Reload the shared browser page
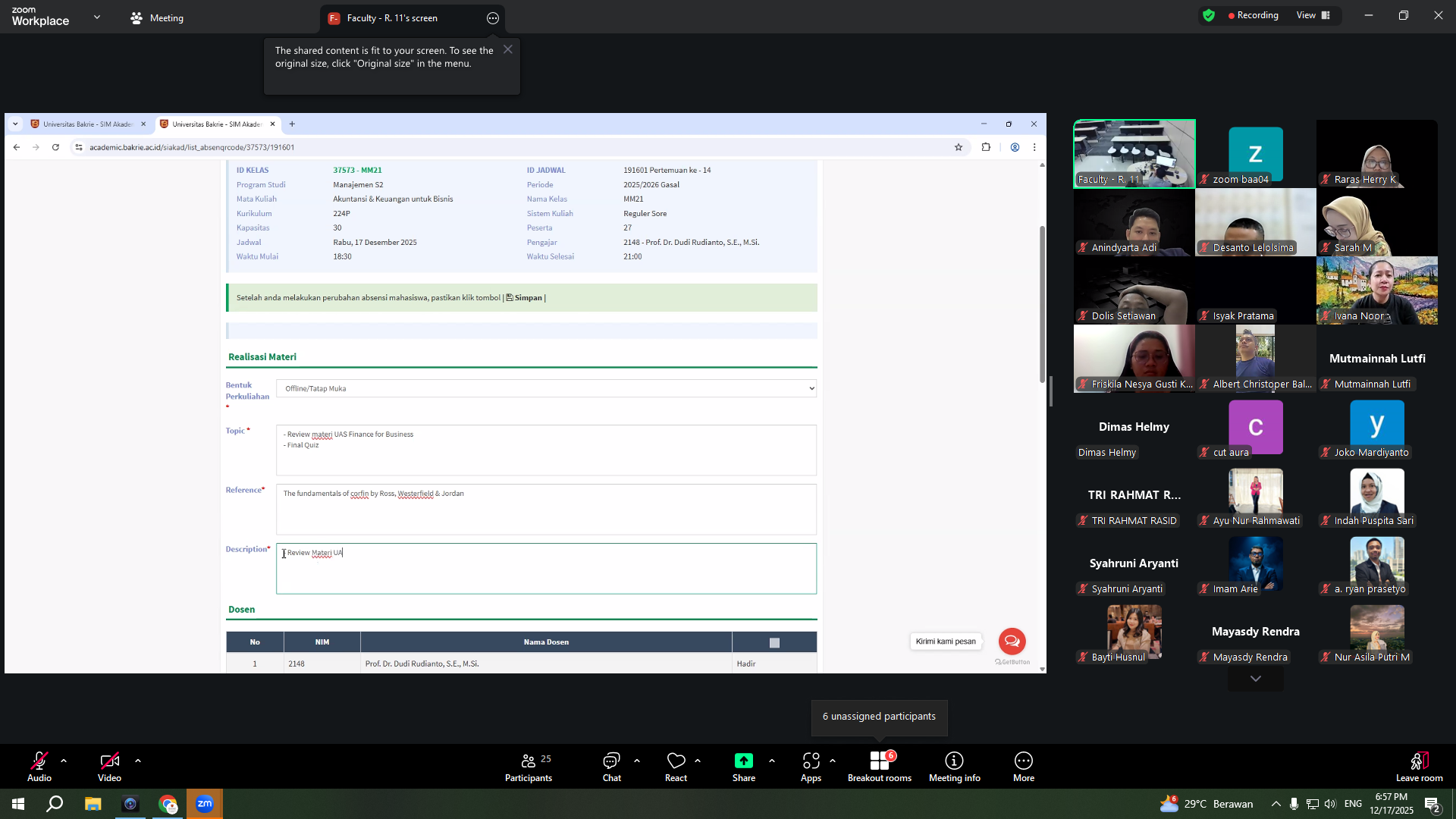This screenshot has width=1456, height=819. 55,147
